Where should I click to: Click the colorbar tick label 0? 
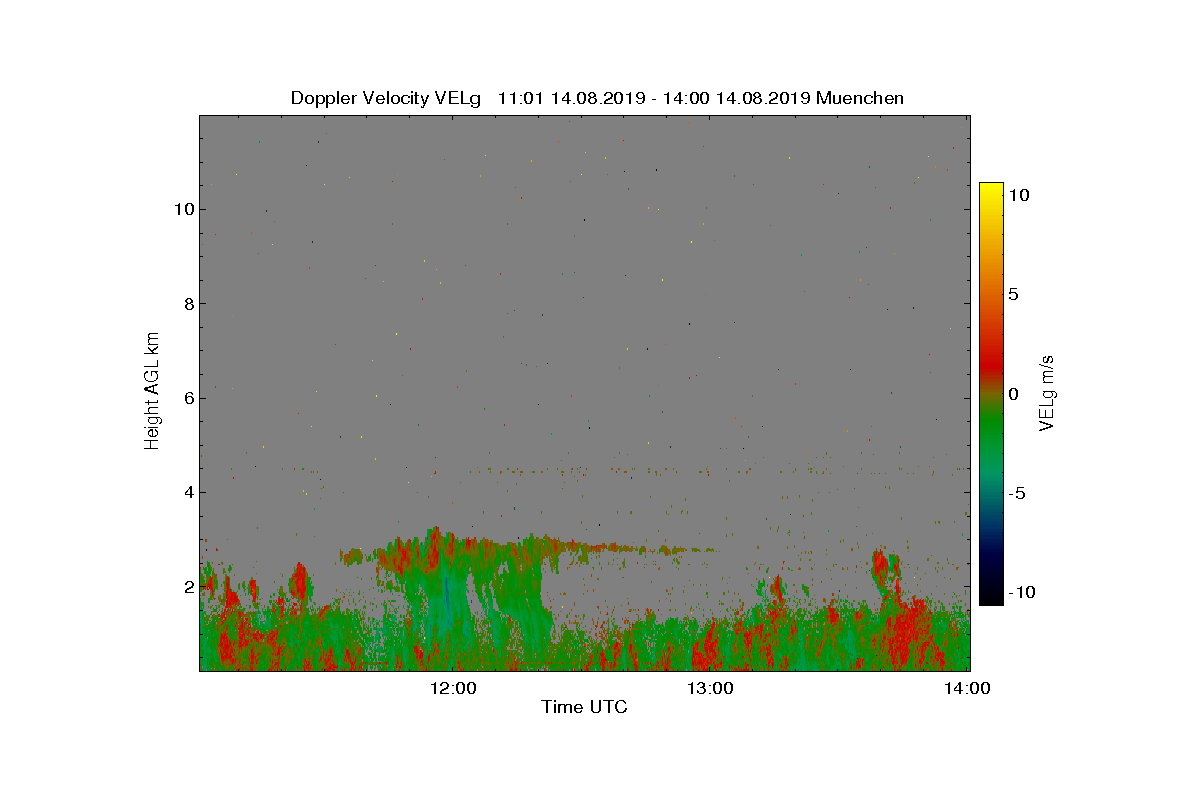pos(1013,394)
